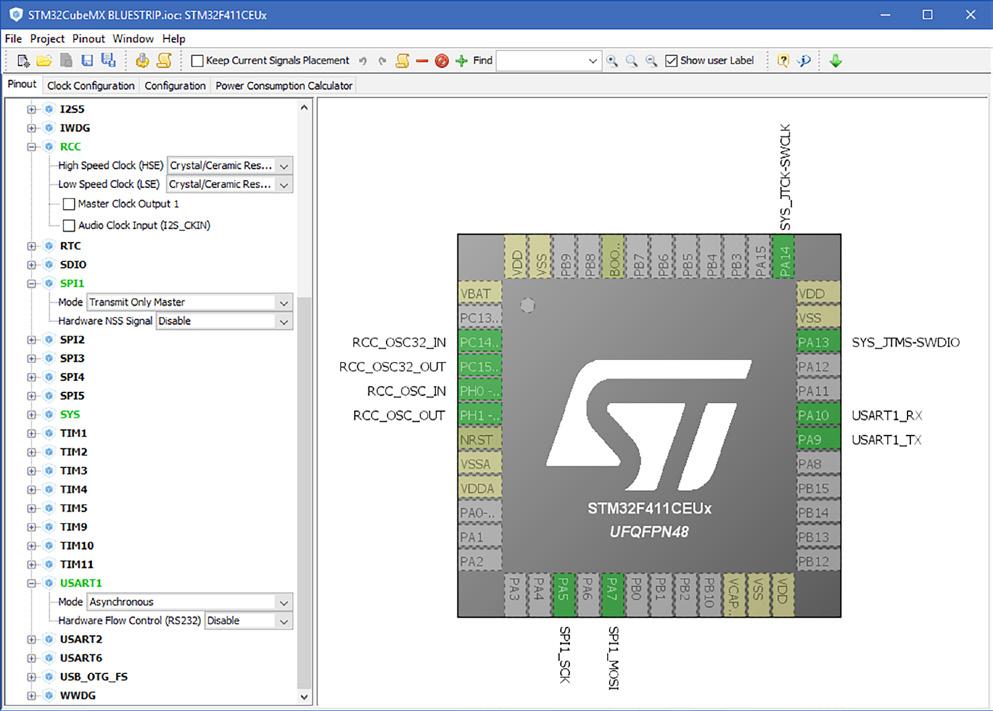Image resolution: width=993 pixels, height=711 pixels.
Task: Click the green download arrow icon
Action: click(x=835, y=61)
